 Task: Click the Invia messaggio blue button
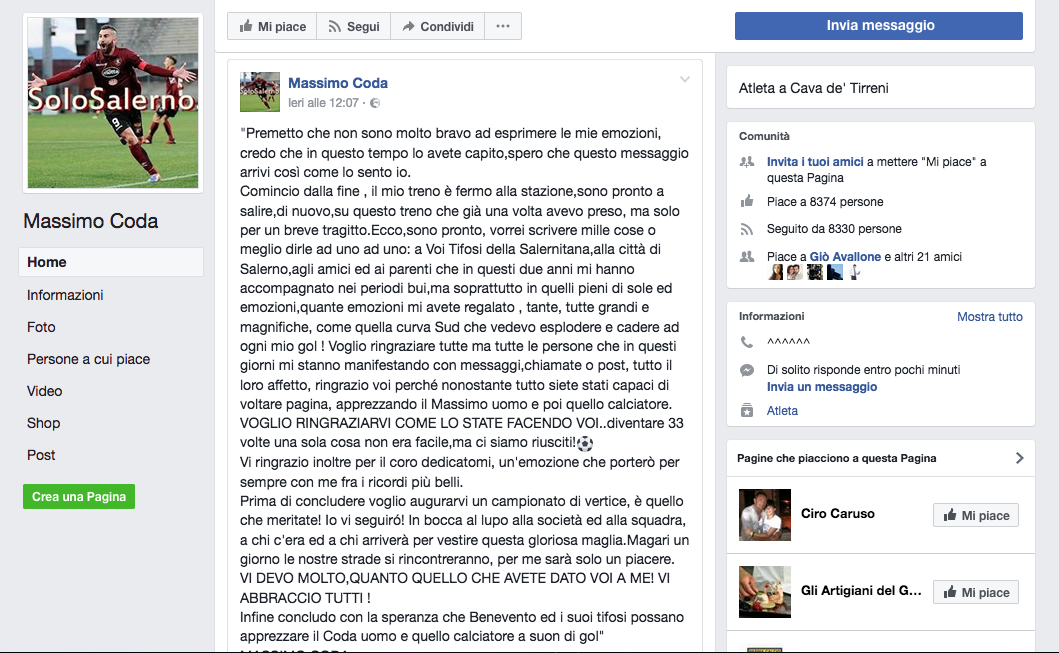879,26
